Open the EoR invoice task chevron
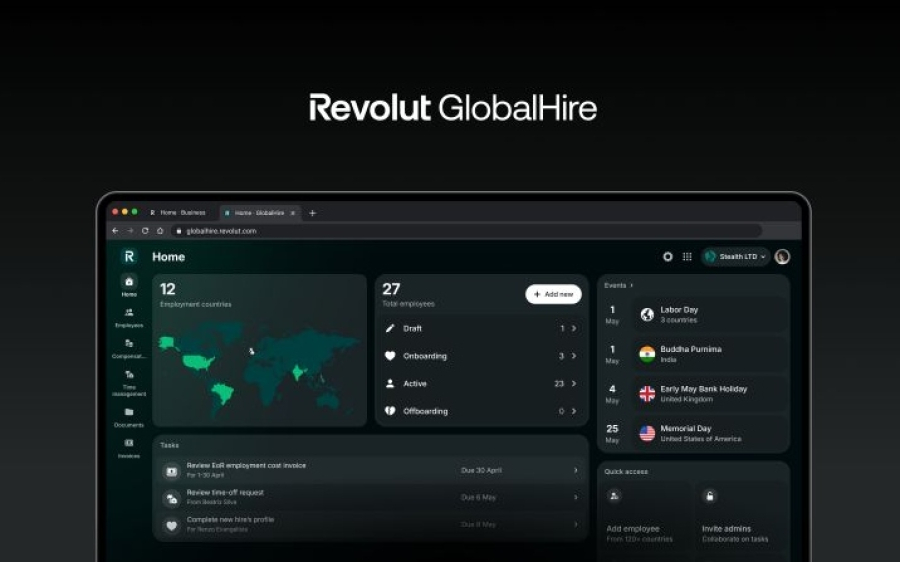 [576, 470]
